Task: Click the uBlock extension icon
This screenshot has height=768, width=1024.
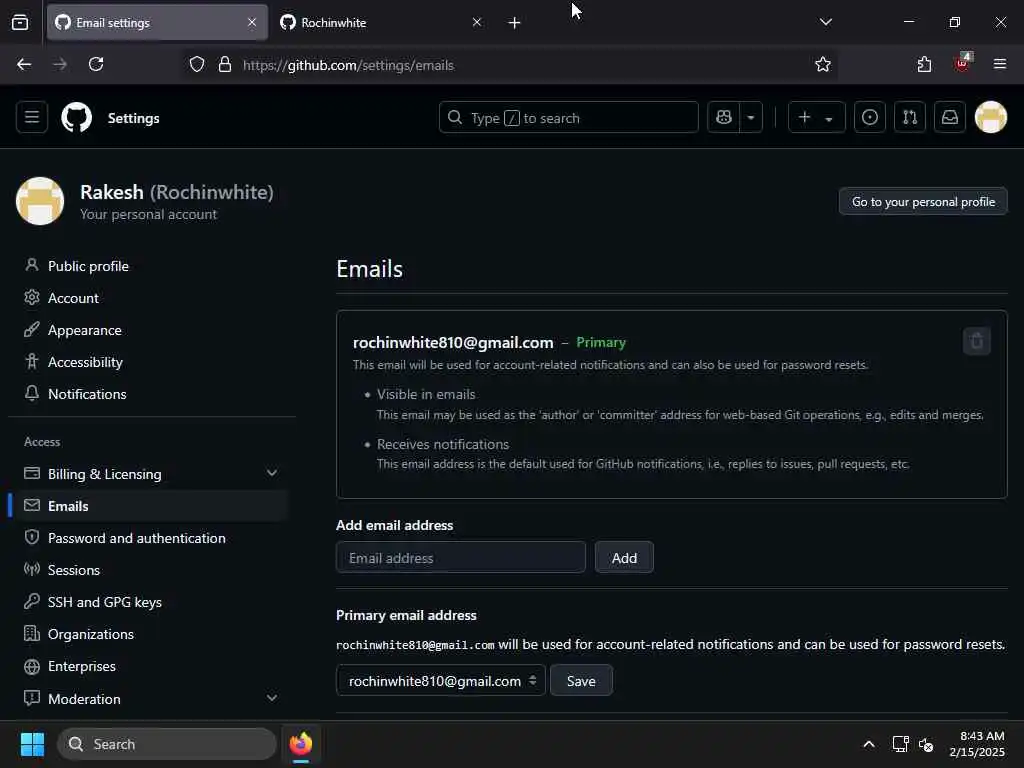Action: pos(963,63)
